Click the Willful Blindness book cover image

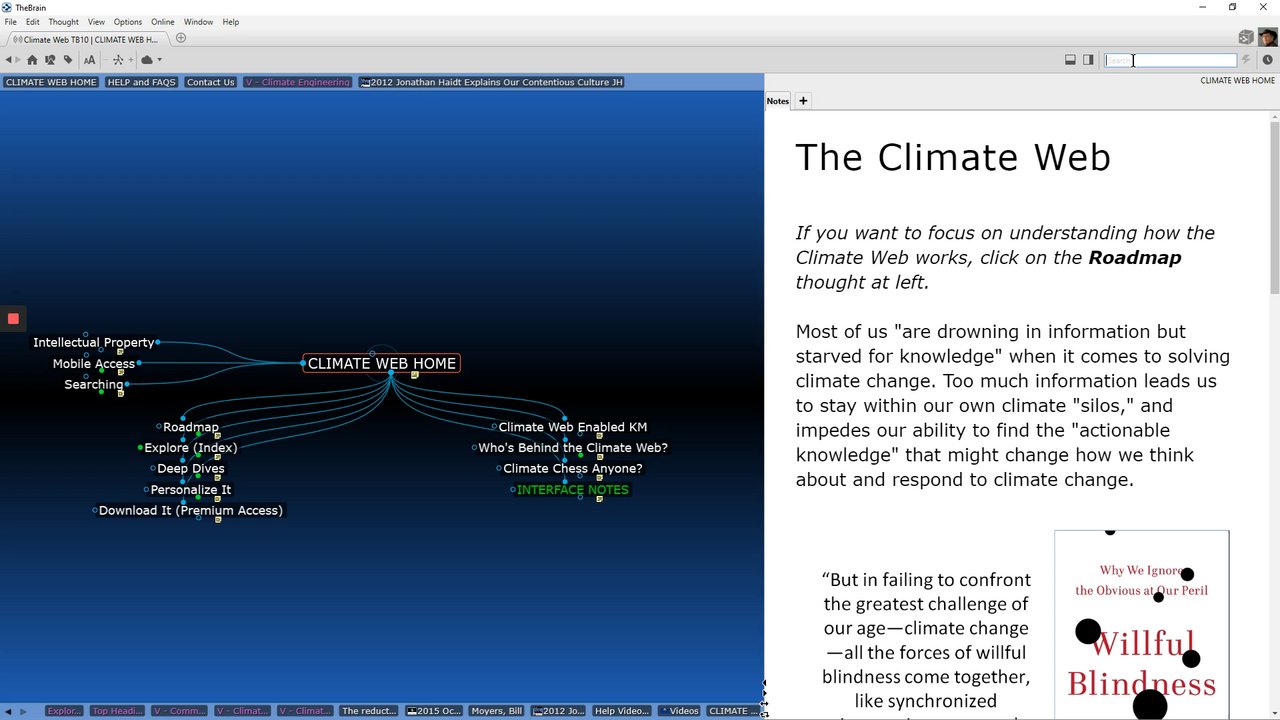click(x=1141, y=624)
